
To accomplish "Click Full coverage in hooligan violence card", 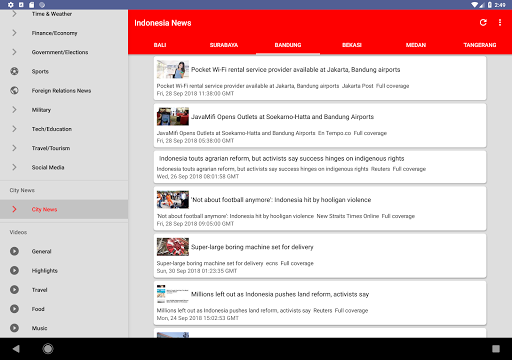I will pyautogui.click(x=398, y=216).
